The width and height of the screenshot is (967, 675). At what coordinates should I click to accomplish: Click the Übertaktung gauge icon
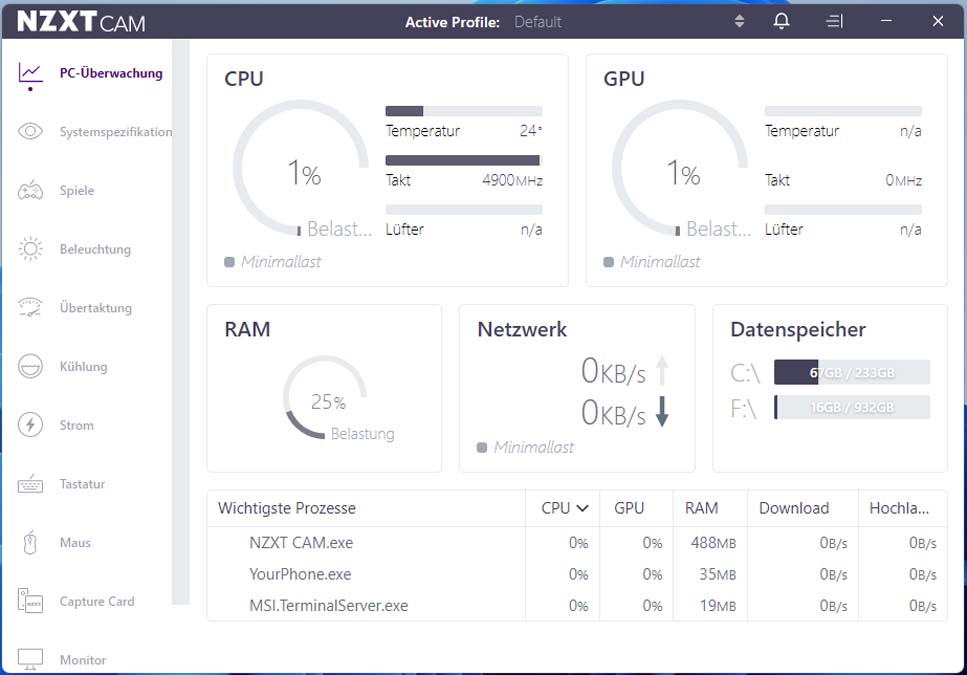(x=30, y=308)
